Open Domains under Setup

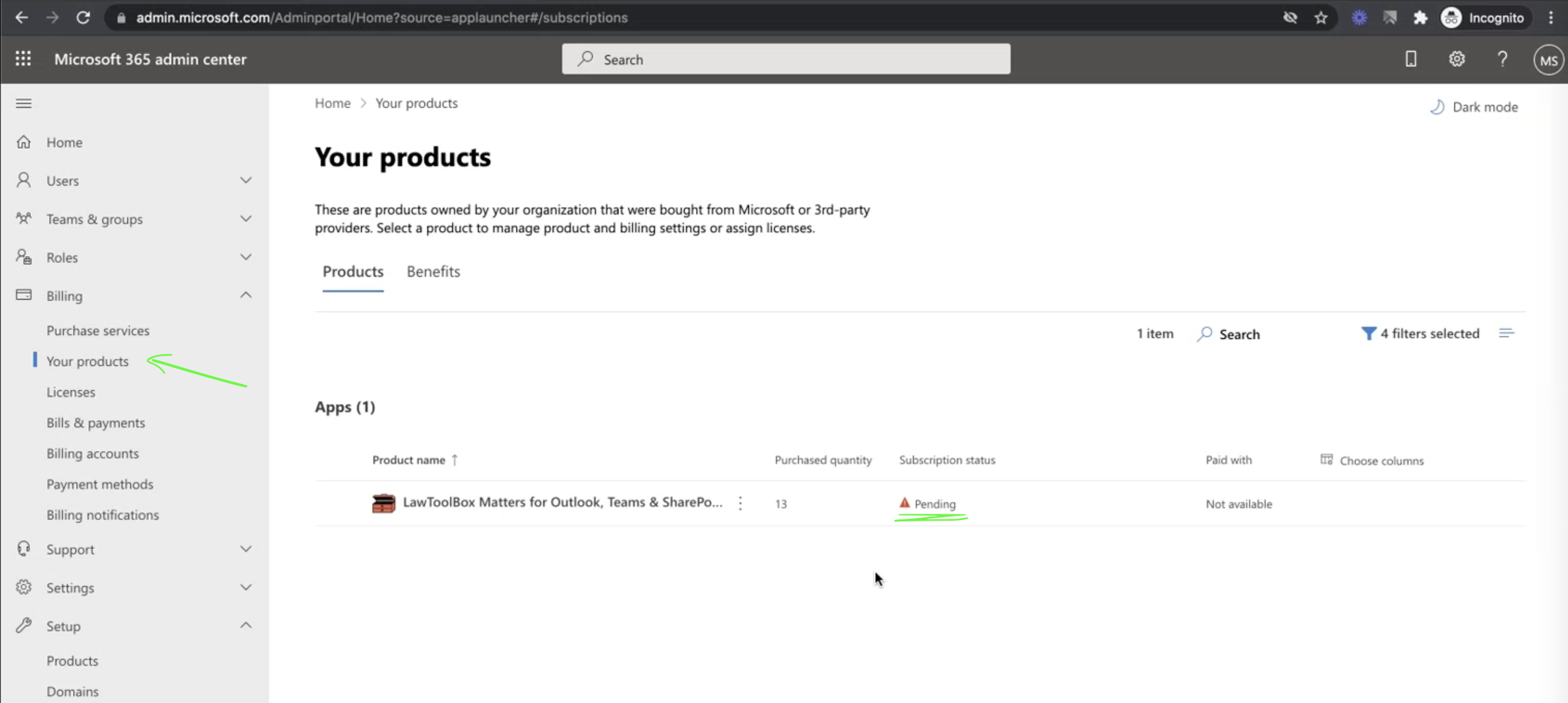[72, 691]
